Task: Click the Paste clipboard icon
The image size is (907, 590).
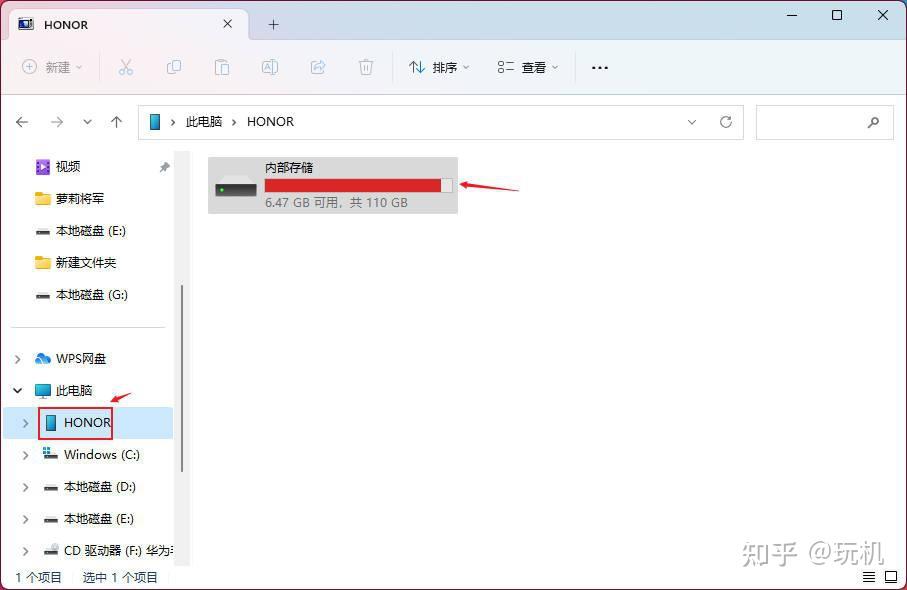Action: 222,67
